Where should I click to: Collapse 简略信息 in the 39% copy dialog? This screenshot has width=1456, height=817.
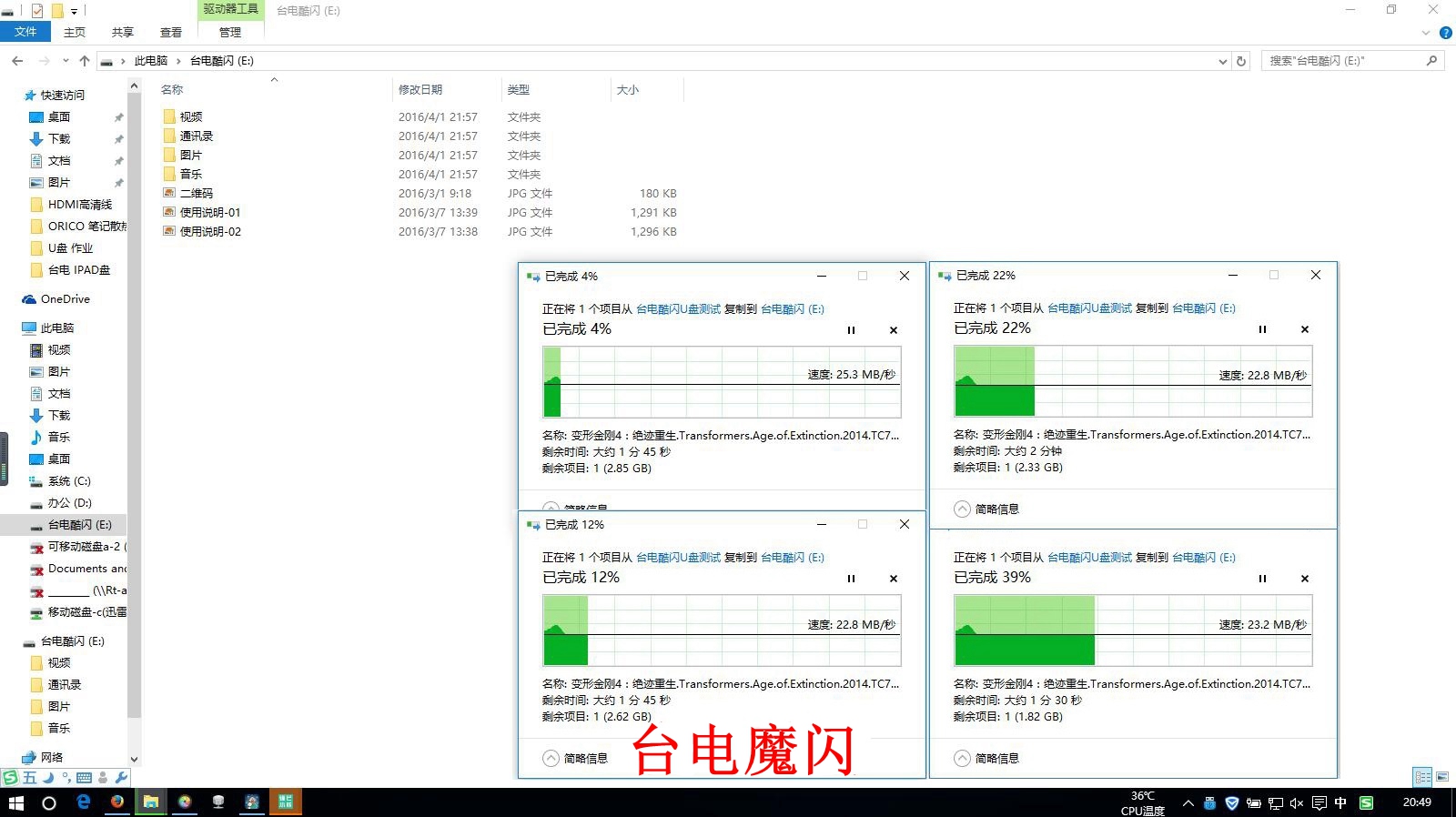tap(986, 759)
